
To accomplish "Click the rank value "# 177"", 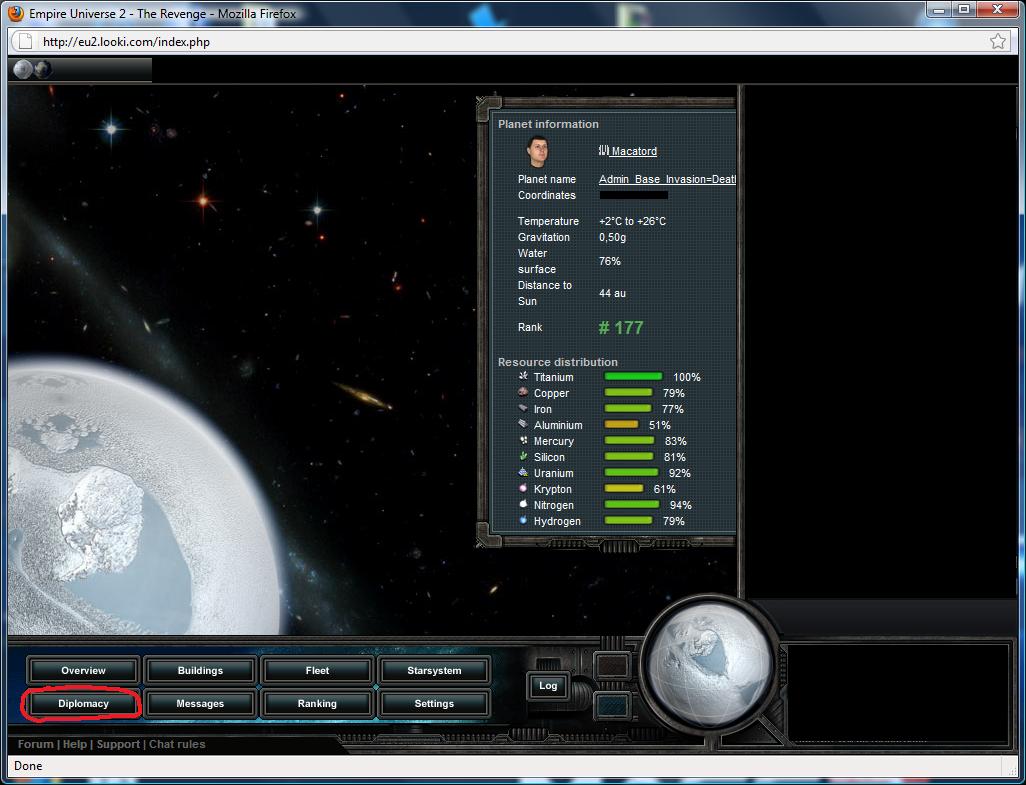I will 621,328.
